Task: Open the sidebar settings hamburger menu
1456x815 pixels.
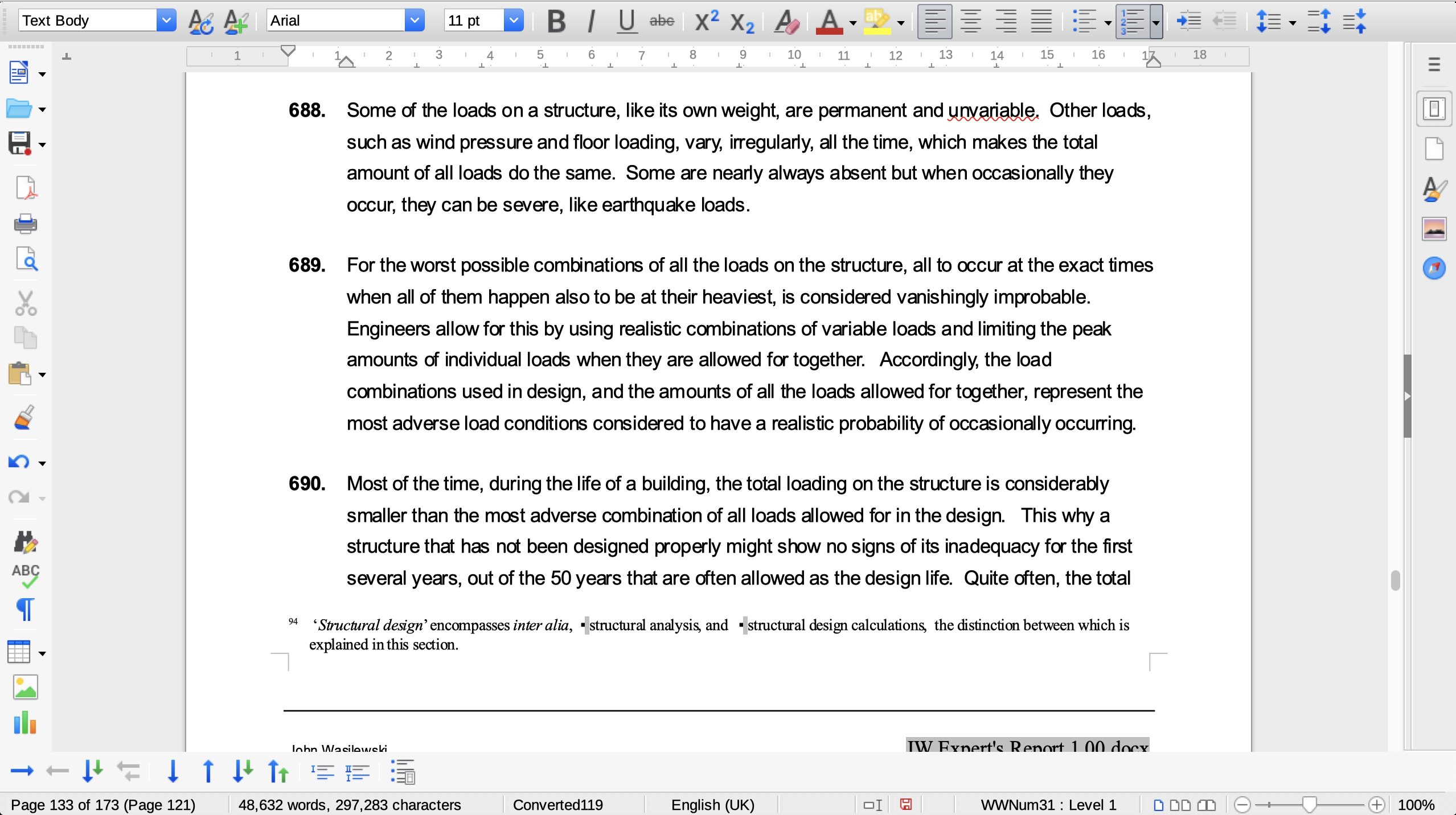Action: 1434,64
